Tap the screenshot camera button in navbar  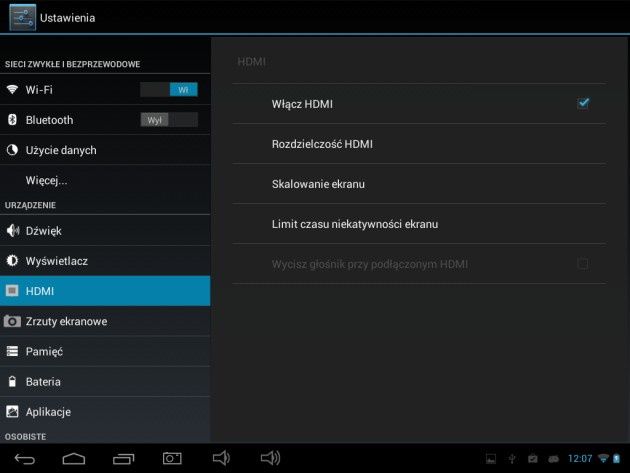[172, 458]
